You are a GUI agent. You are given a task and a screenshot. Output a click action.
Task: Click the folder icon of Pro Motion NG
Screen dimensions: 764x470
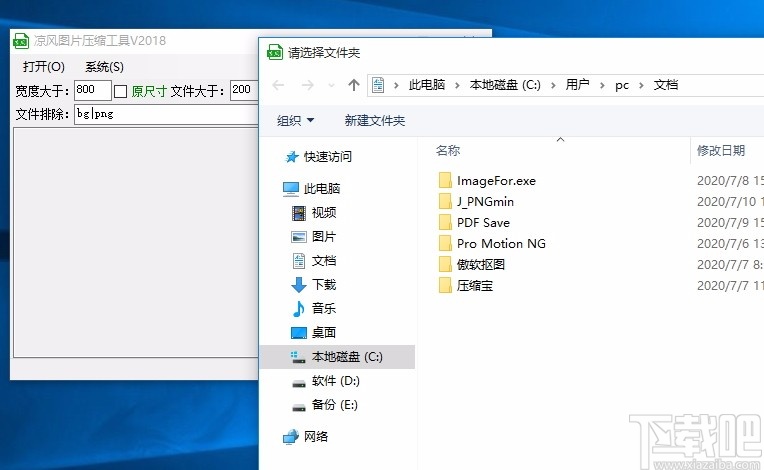point(445,244)
